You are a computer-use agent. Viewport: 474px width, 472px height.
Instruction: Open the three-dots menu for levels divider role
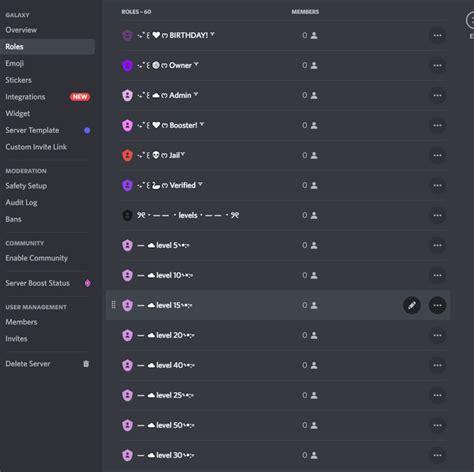pyautogui.click(x=437, y=215)
